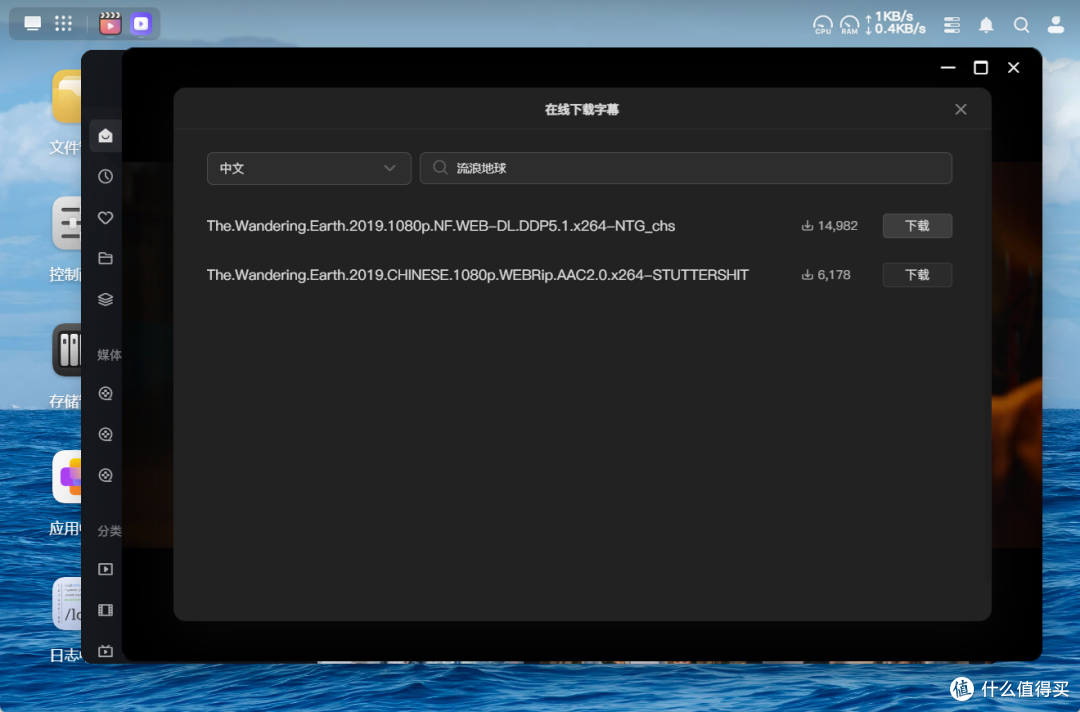Download the STUTTERSHIT subtitle
Image resolution: width=1080 pixels, height=712 pixels.
917,275
